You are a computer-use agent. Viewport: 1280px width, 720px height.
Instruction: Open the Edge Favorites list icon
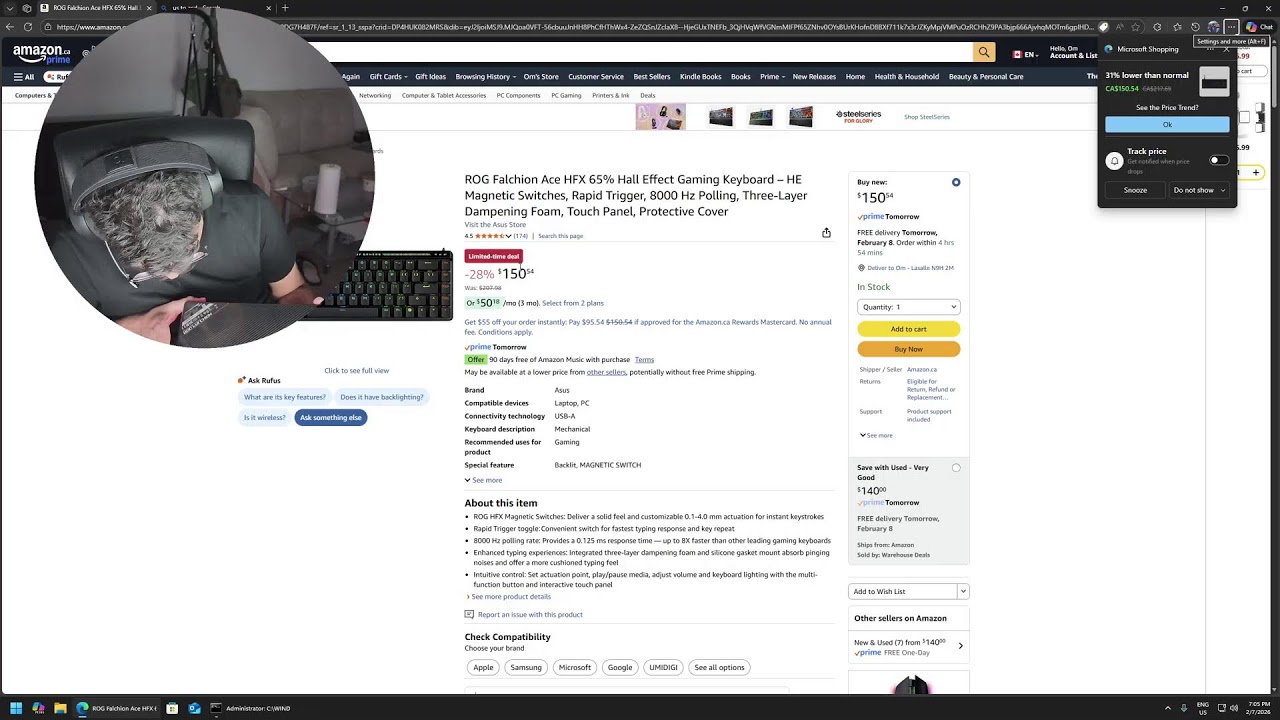[1177, 27]
